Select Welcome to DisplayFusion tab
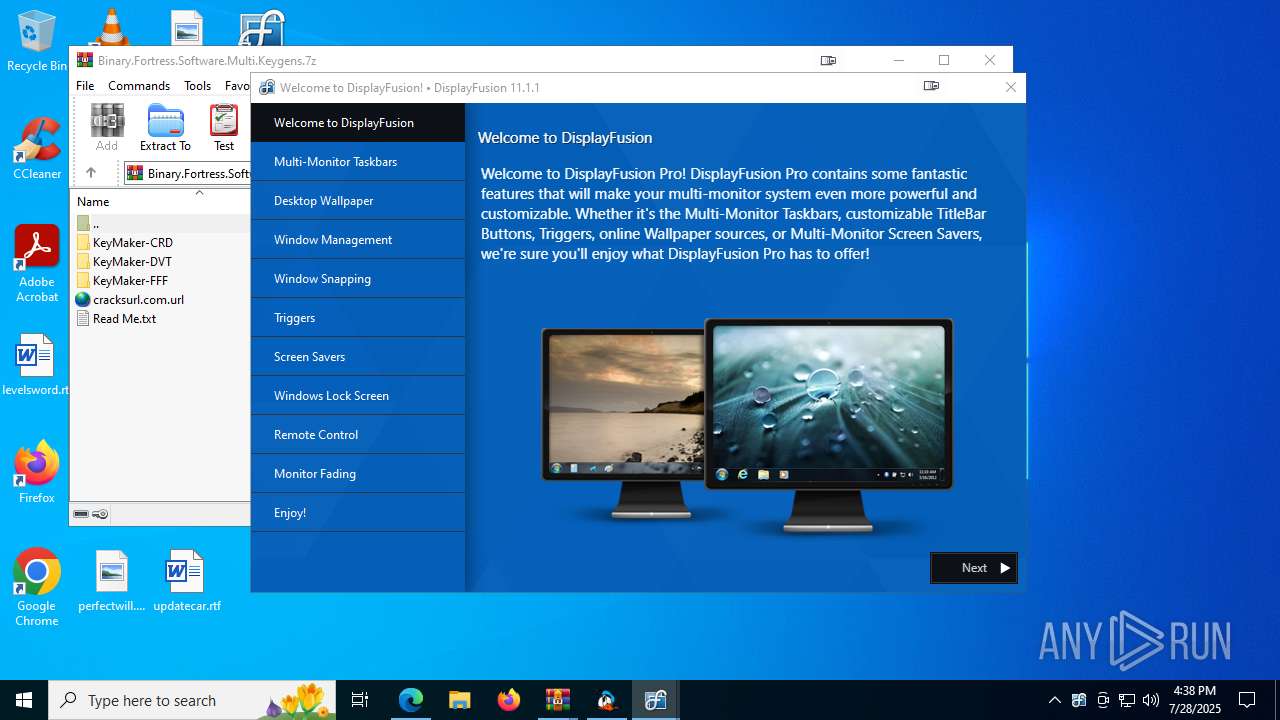This screenshot has width=1280, height=720. coord(358,123)
